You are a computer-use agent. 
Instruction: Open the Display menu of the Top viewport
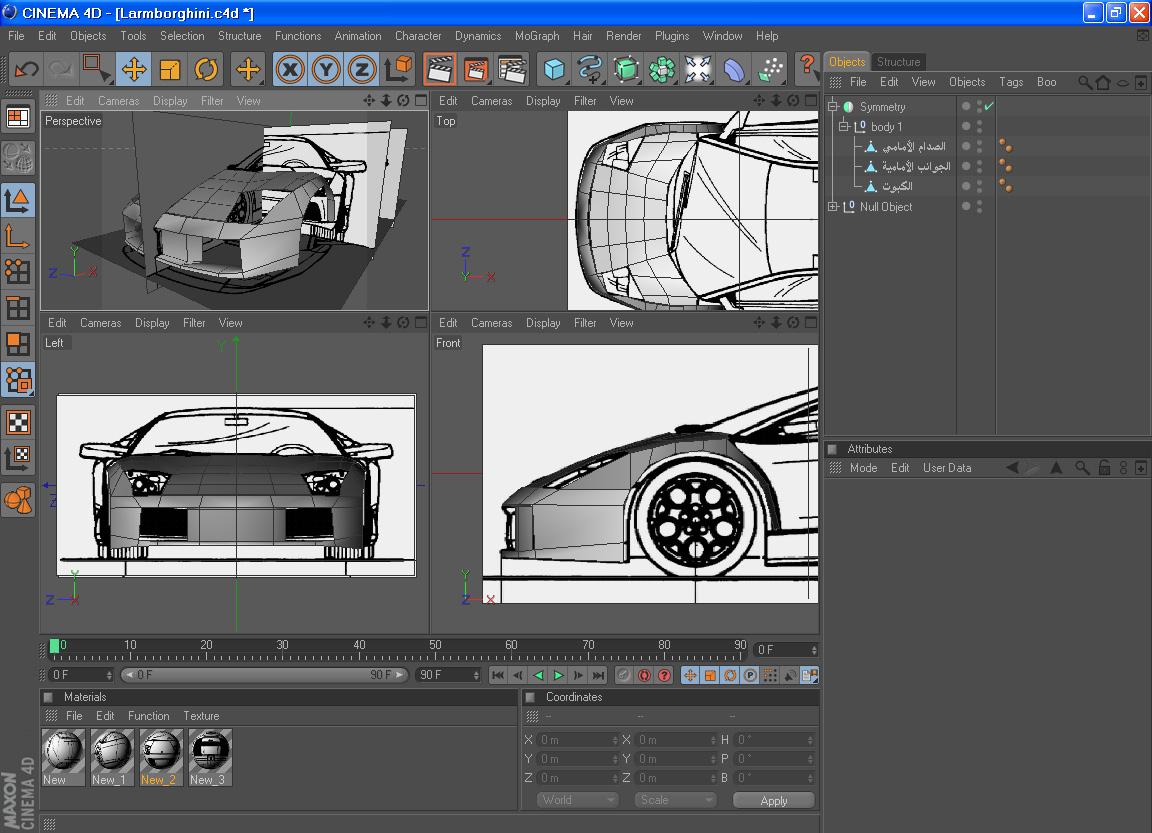coord(543,101)
